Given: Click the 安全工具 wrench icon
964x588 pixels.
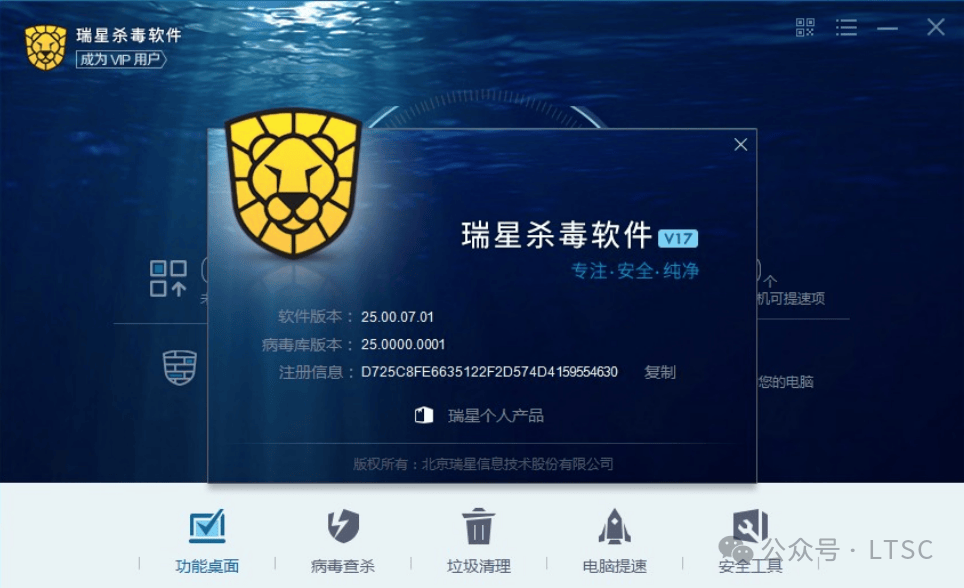Looking at the screenshot, I should pyautogui.click(x=750, y=526).
